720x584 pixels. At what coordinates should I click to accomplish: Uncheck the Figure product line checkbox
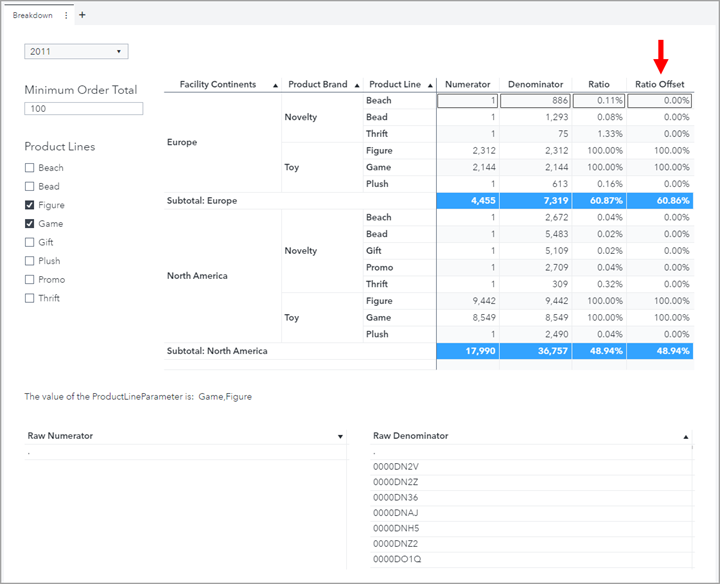[x=30, y=205]
